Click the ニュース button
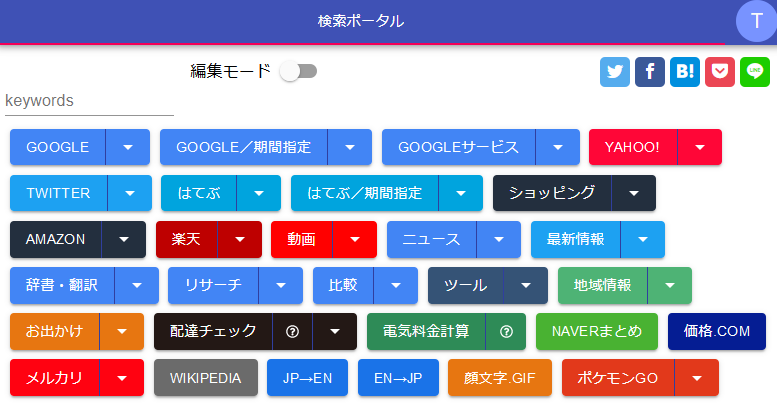 pyautogui.click(x=432, y=239)
